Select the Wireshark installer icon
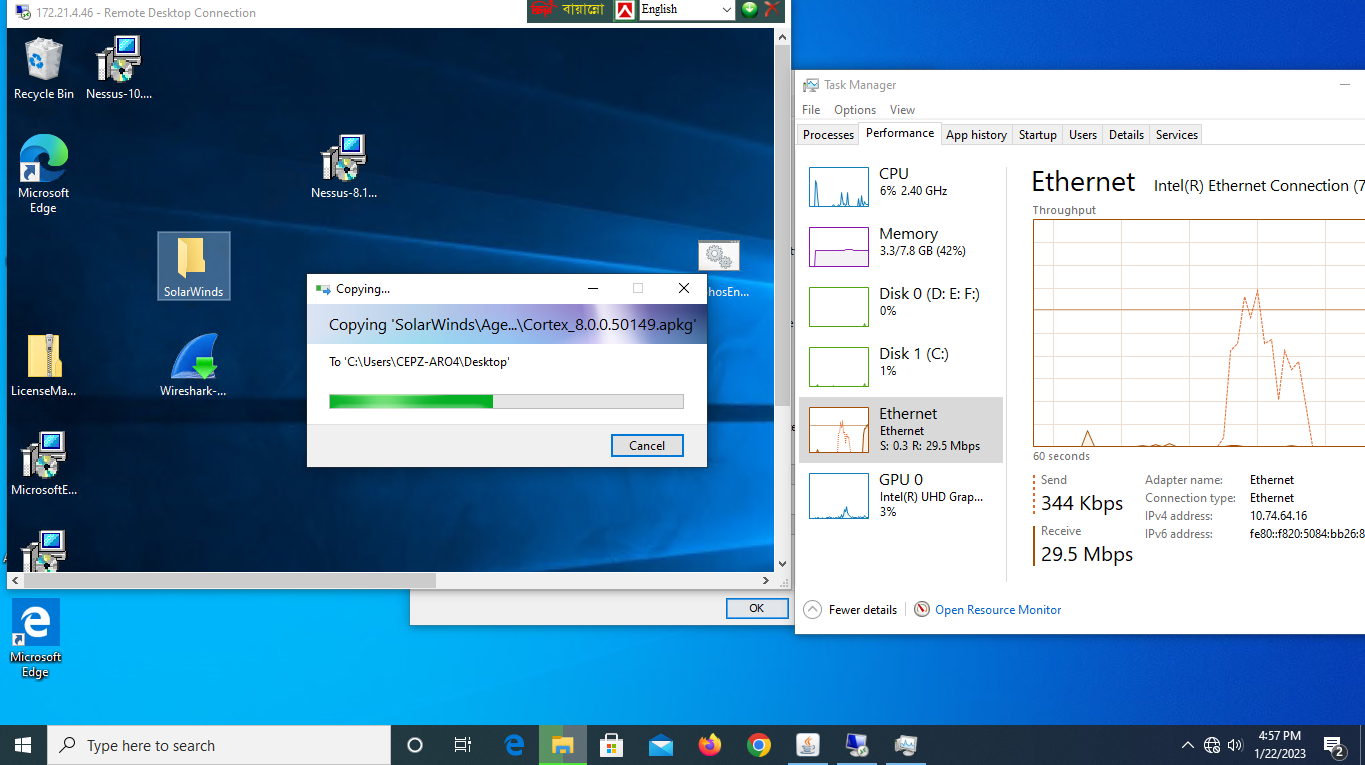The width and height of the screenshot is (1365, 765). pos(194,365)
